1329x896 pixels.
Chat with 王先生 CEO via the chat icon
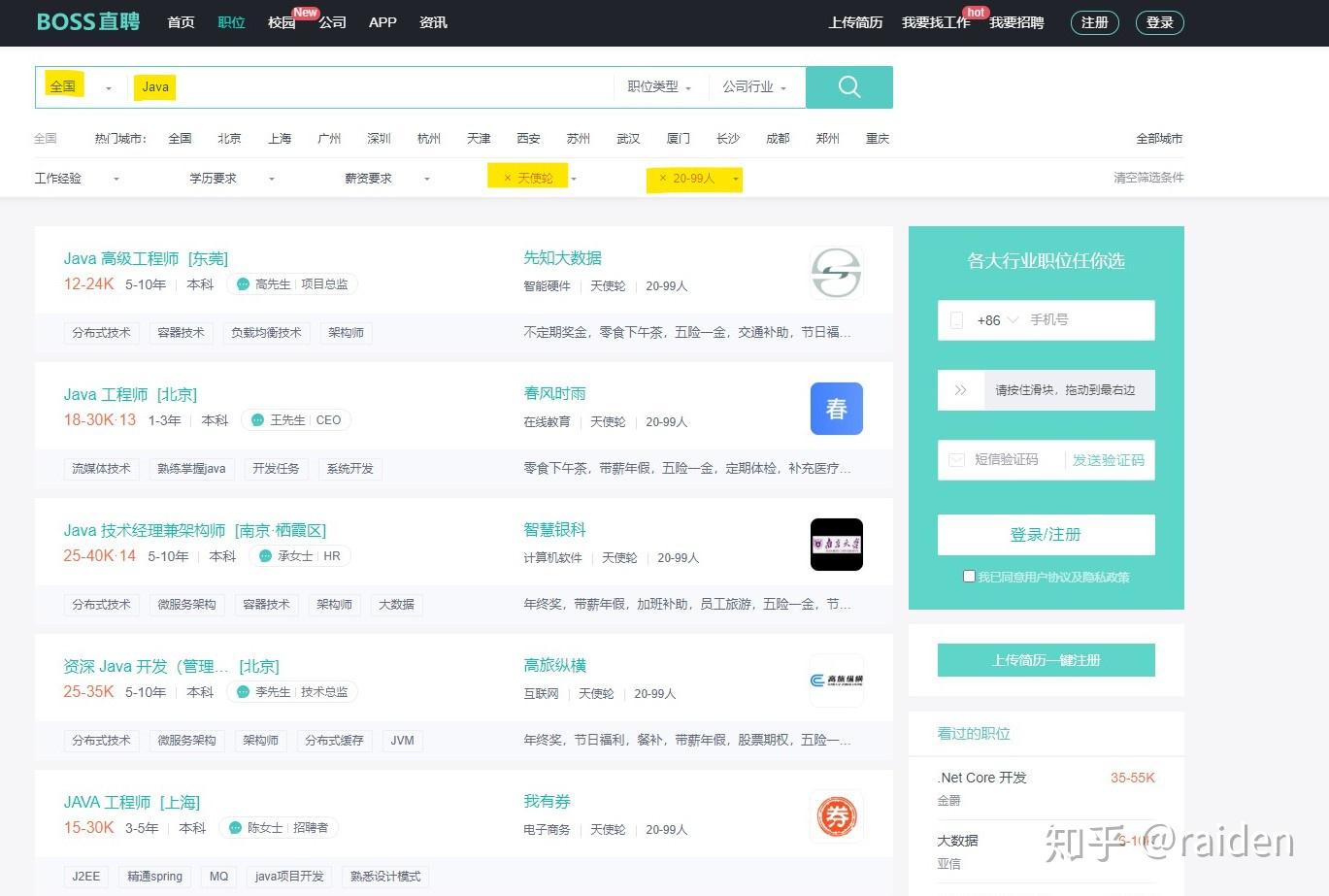[x=257, y=420]
